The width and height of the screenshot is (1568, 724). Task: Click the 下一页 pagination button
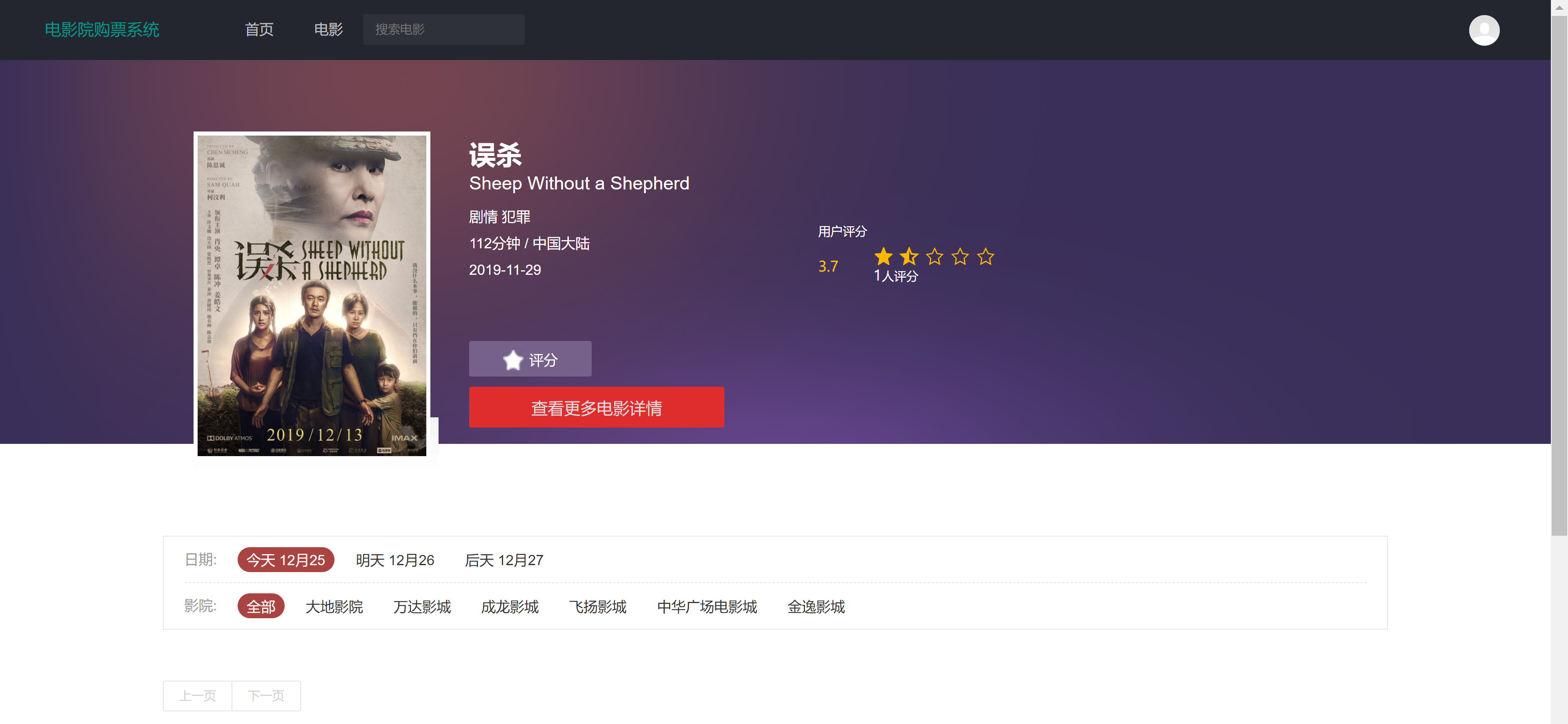click(x=266, y=695)
